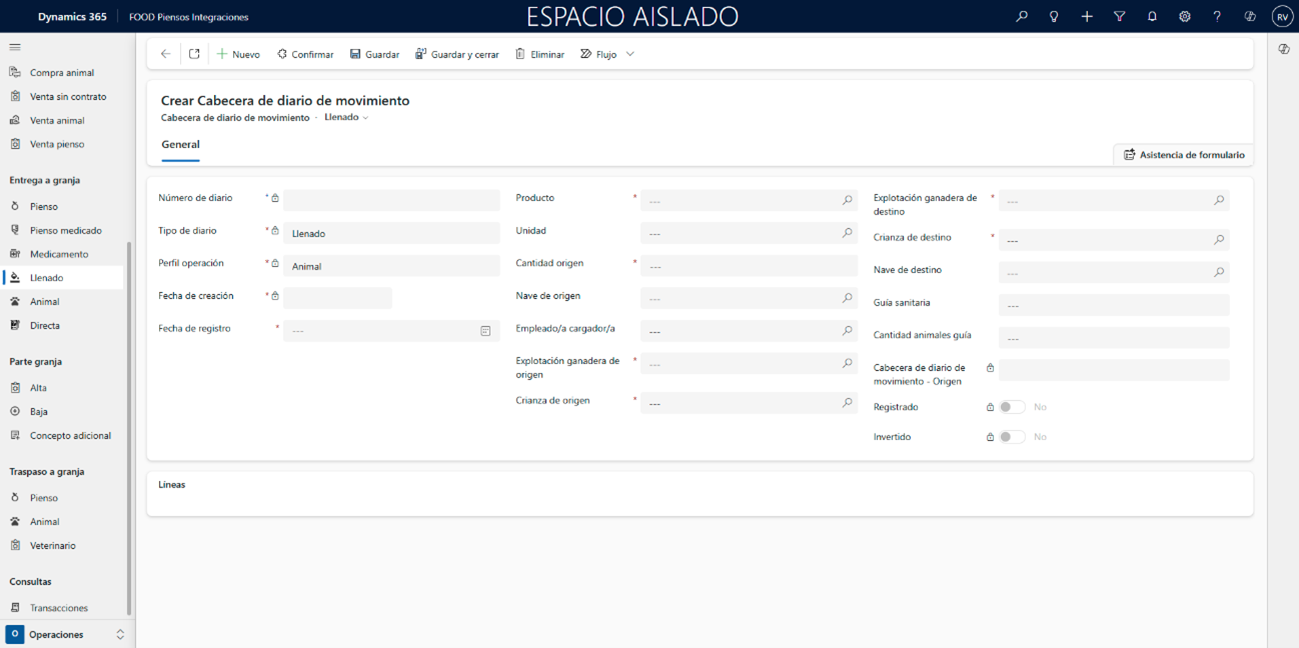Viewport: 1299px width, 648px height.
Task: Click Asistencia de formulario button
Action: 1184,155
